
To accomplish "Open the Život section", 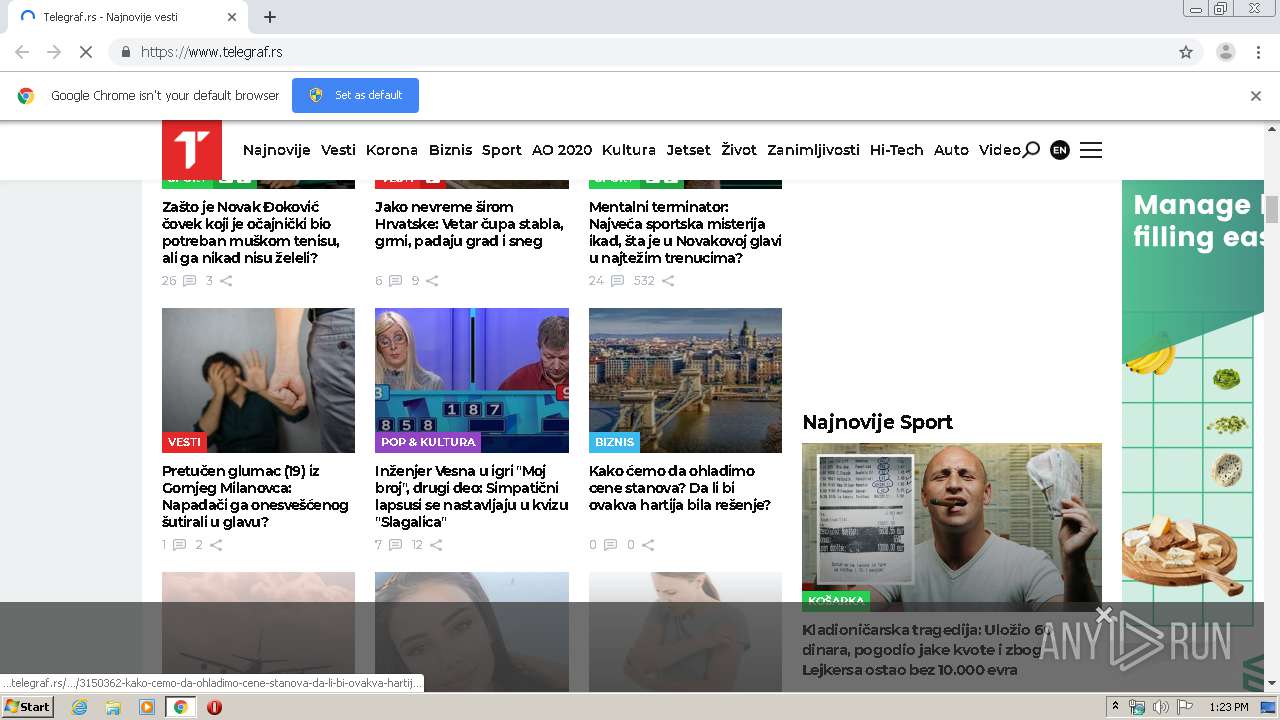I will tap(739, 150).
